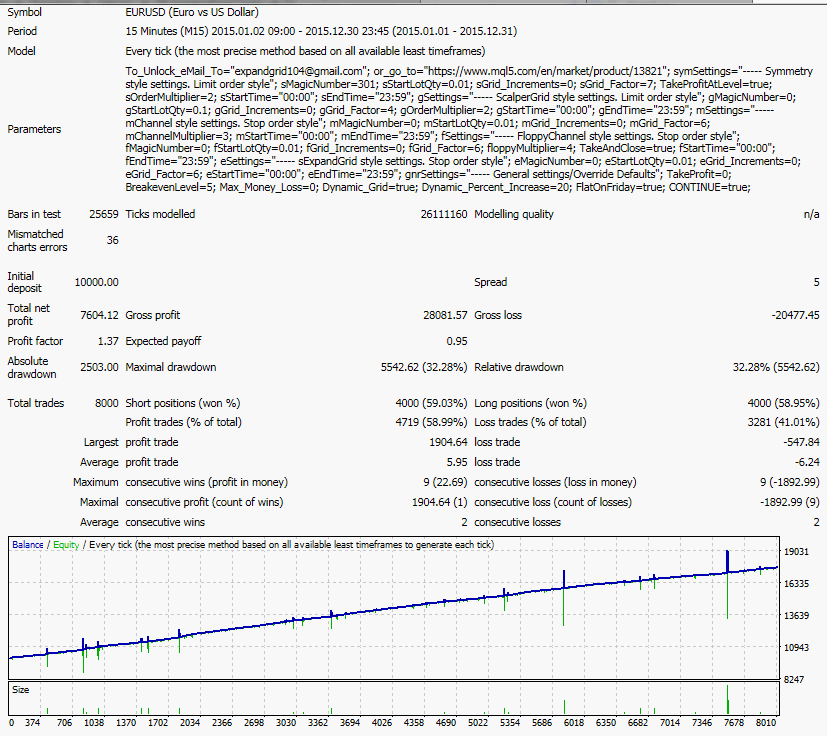Click consecutive loss value -1892.99 (9)

point(790,502)
